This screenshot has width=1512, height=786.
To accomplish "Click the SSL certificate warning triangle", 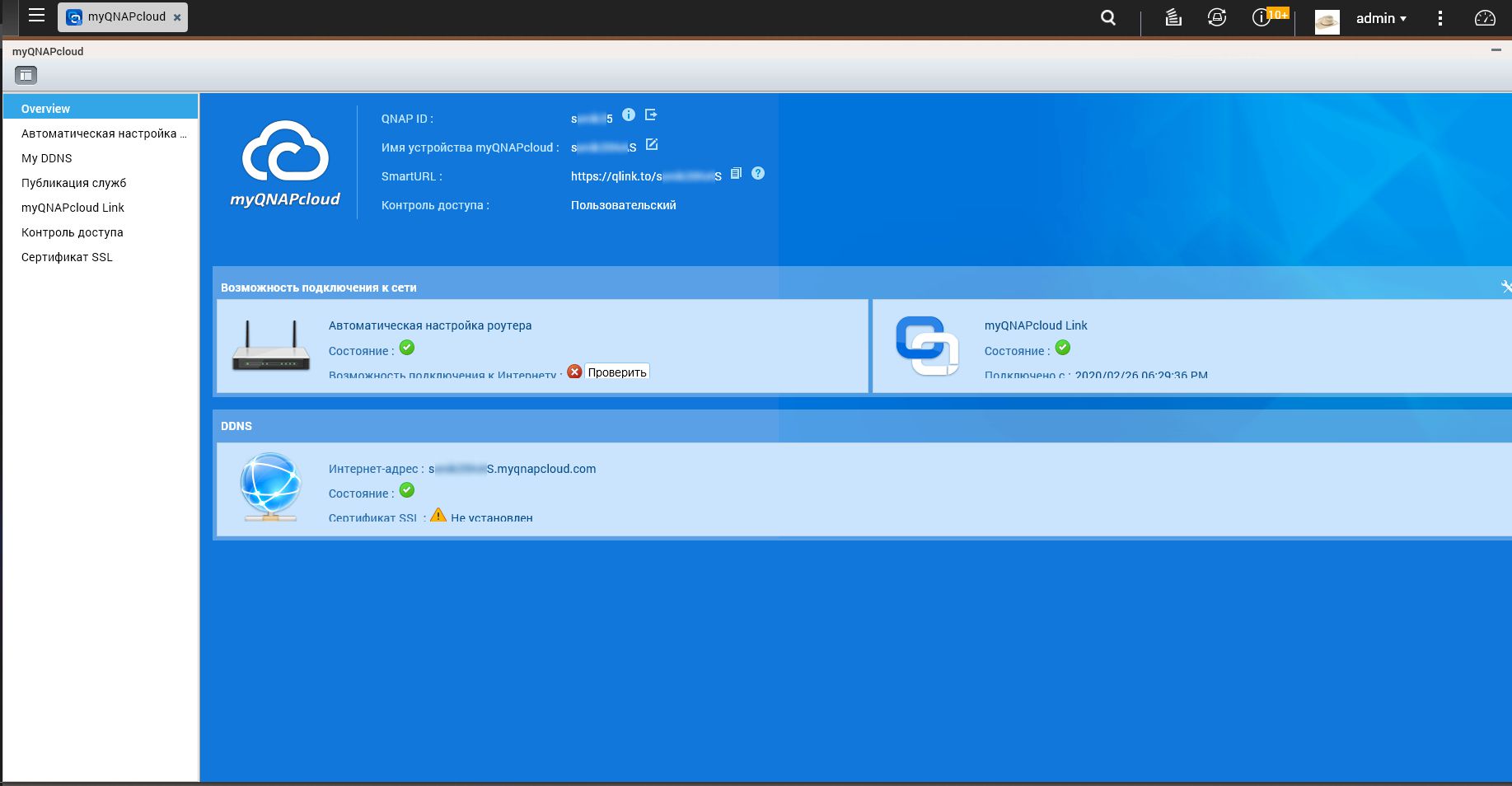I will 438,515.
